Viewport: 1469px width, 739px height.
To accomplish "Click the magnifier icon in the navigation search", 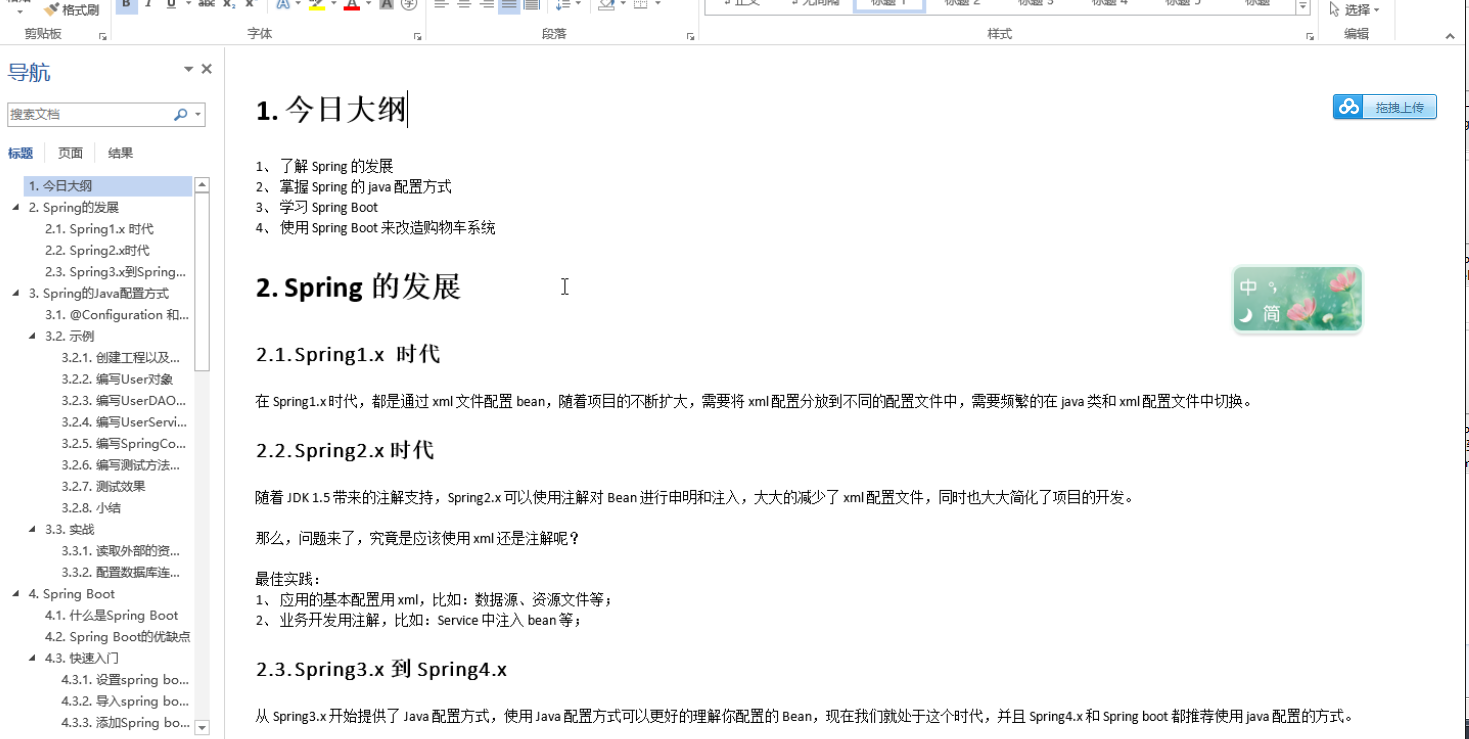I will pyautogui.click(x=181, y=115).
